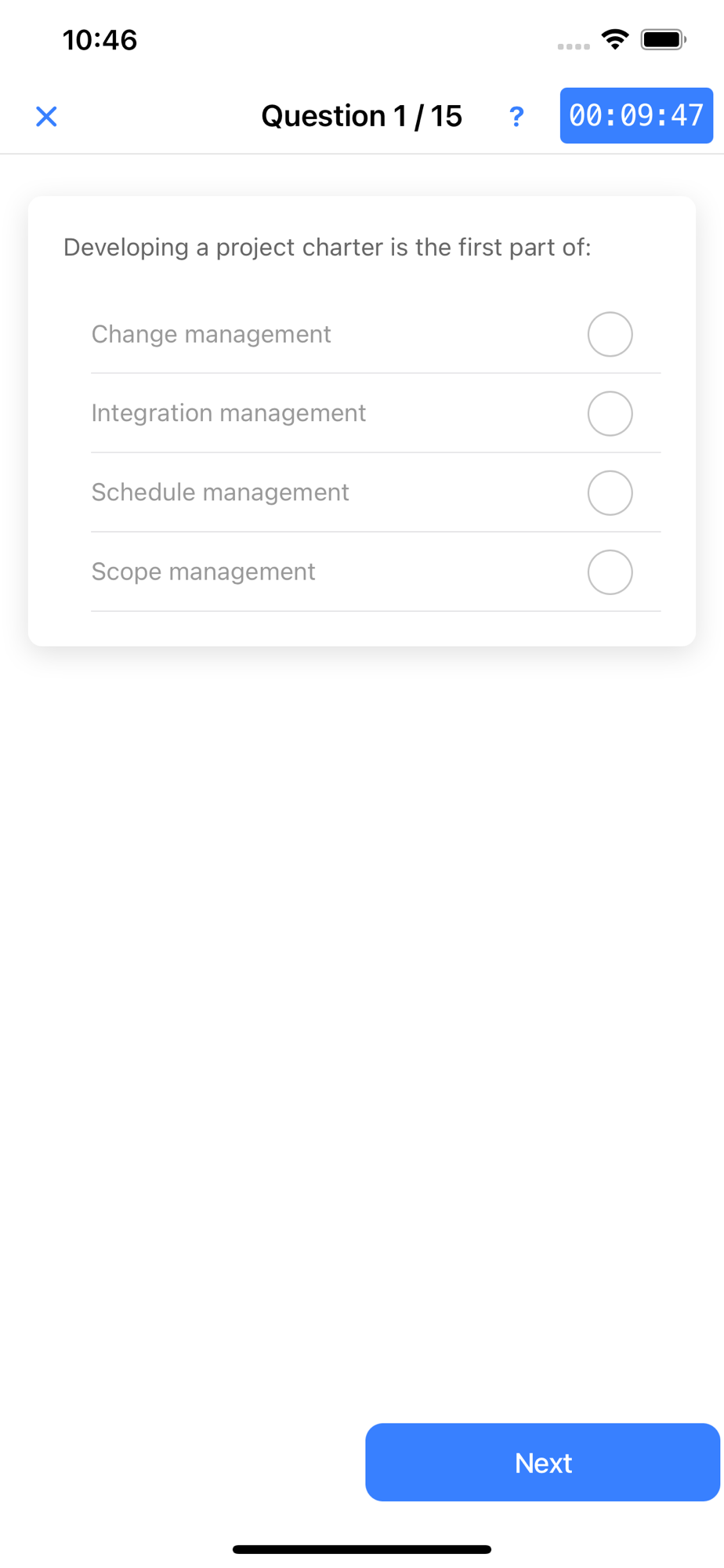724x1568 pixels.
Task: Select the Change management radio button
Action: pos(610,335)
